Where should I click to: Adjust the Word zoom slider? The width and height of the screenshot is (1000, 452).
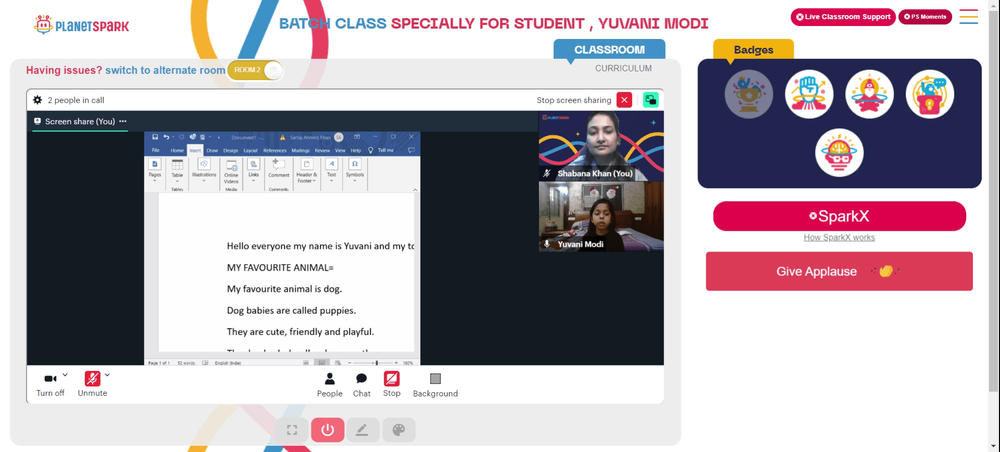(x=377, y=363)
